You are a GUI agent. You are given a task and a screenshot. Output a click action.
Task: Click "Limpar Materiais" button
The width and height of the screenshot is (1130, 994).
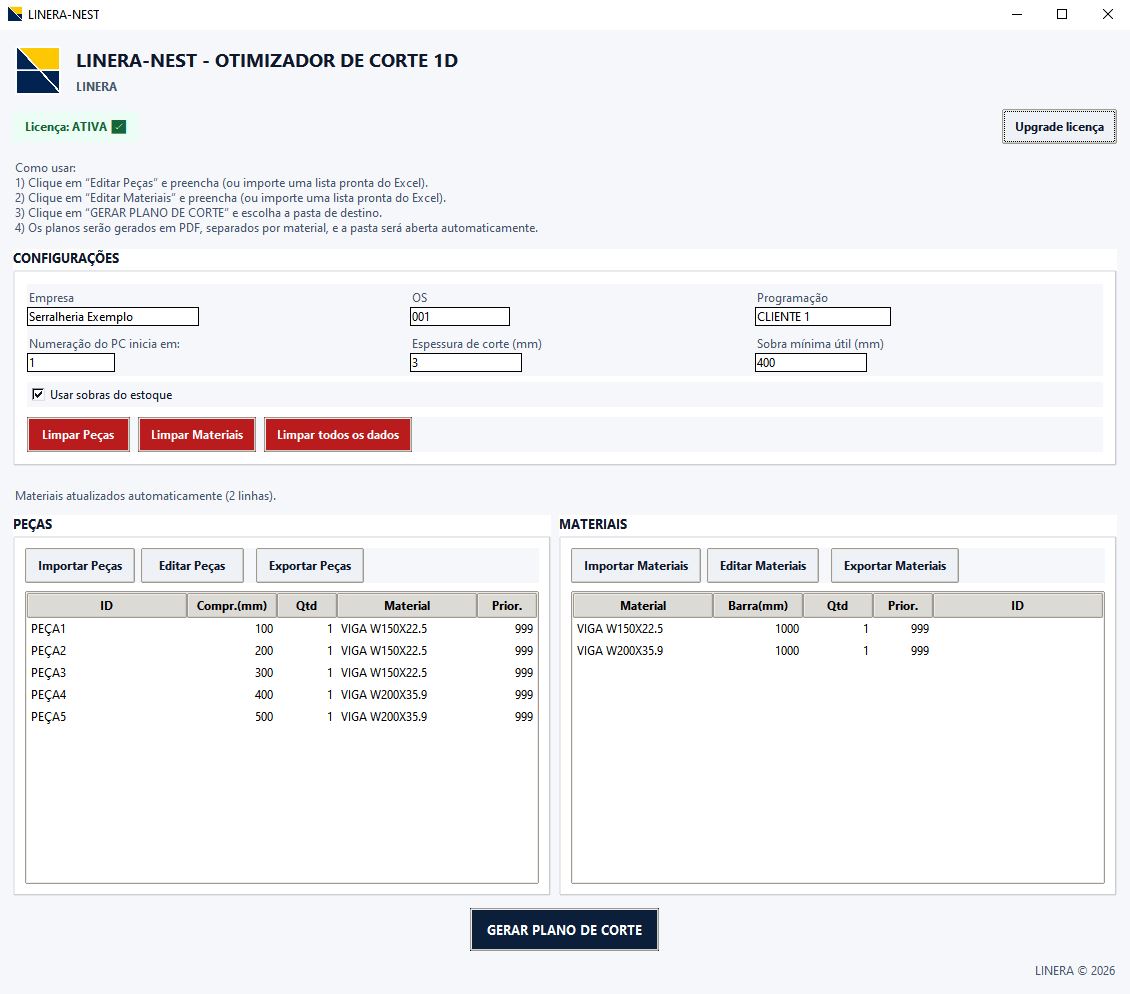[197, 435]
